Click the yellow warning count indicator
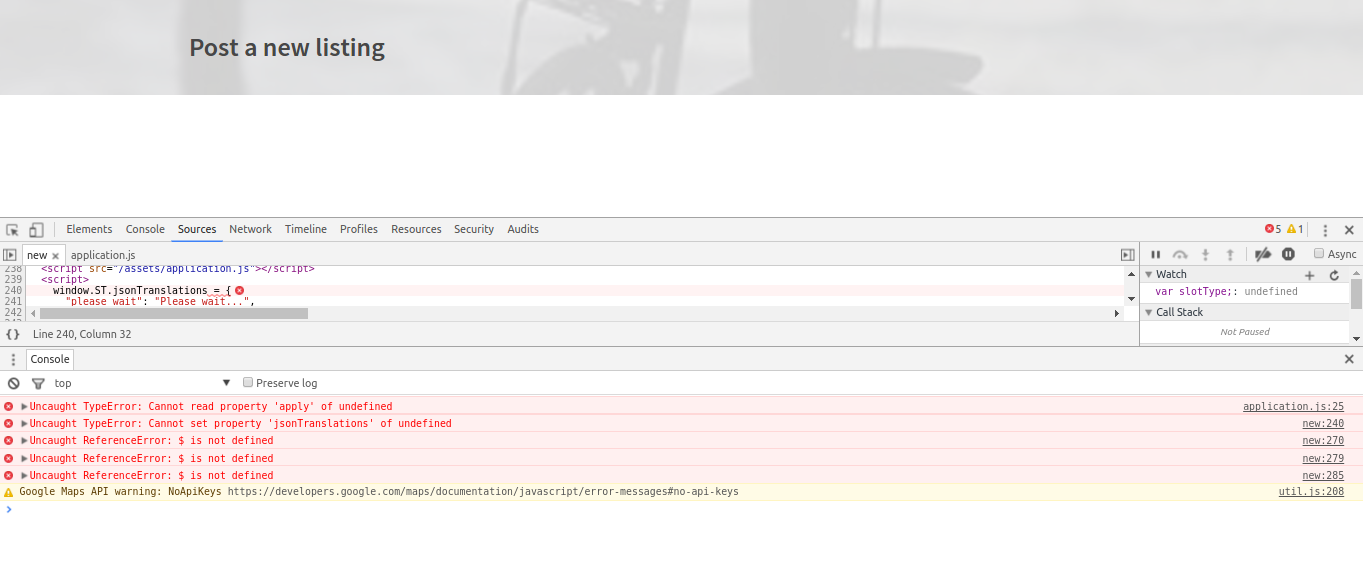Viewport: 1363px width, 565px height. 1295,229
